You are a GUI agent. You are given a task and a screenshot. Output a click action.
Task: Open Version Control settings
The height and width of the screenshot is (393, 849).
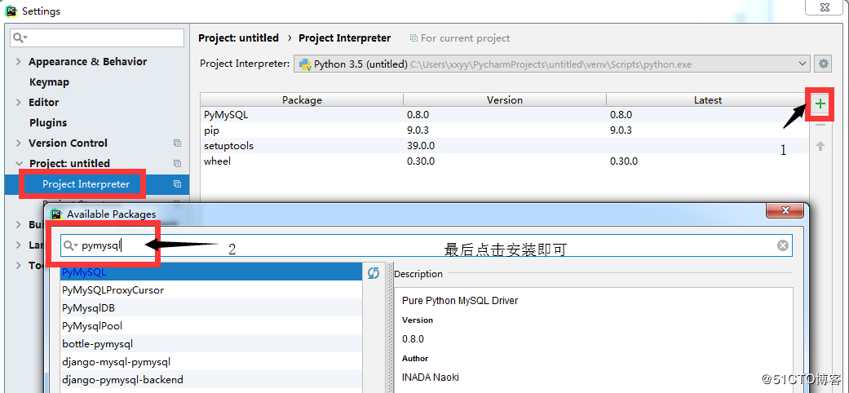coord(68,143)
